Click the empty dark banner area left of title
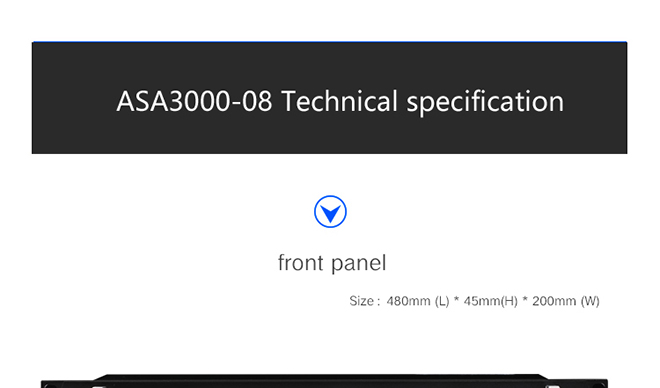 tap(74, 100)
